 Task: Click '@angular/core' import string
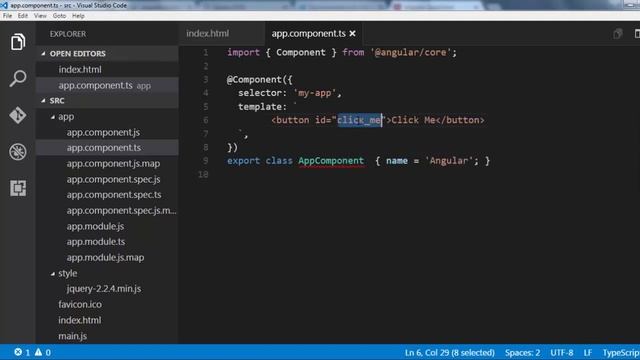410,52
